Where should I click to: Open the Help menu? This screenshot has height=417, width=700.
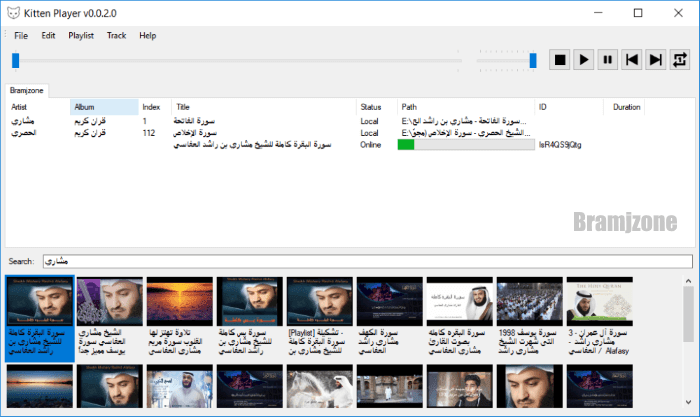147,36
